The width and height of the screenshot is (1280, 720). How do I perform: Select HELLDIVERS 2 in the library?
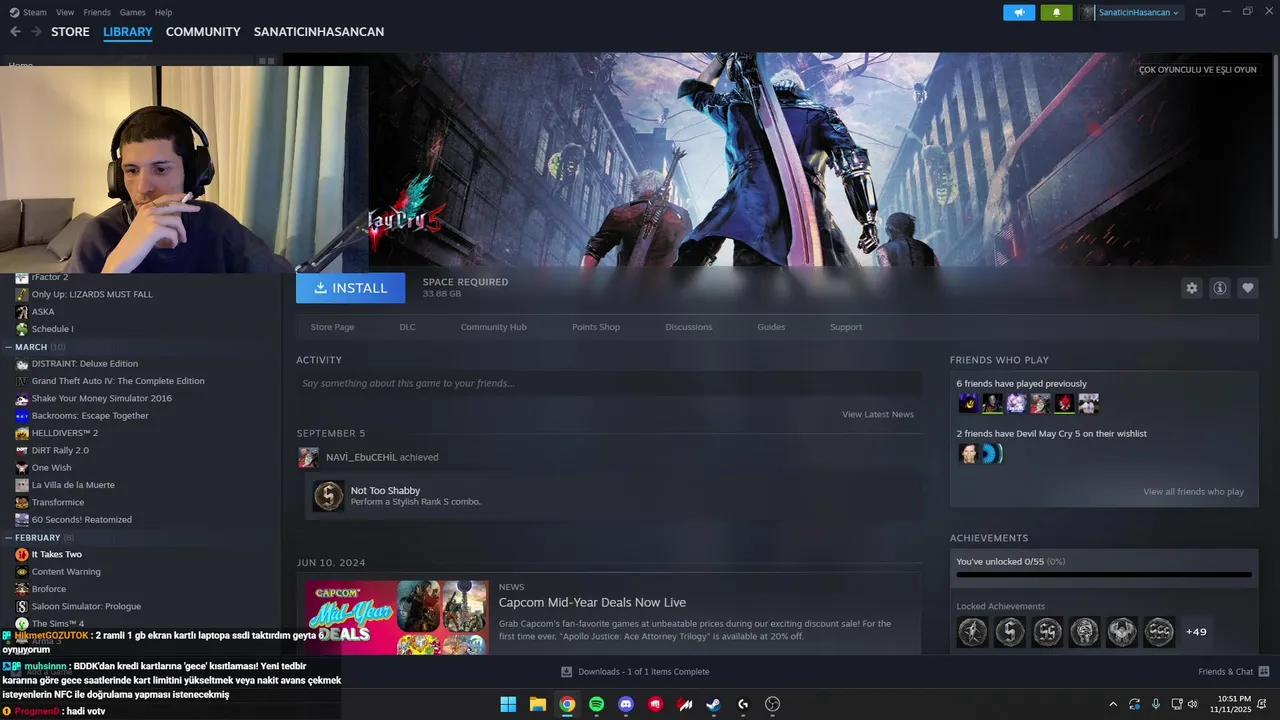coord(65,433)
